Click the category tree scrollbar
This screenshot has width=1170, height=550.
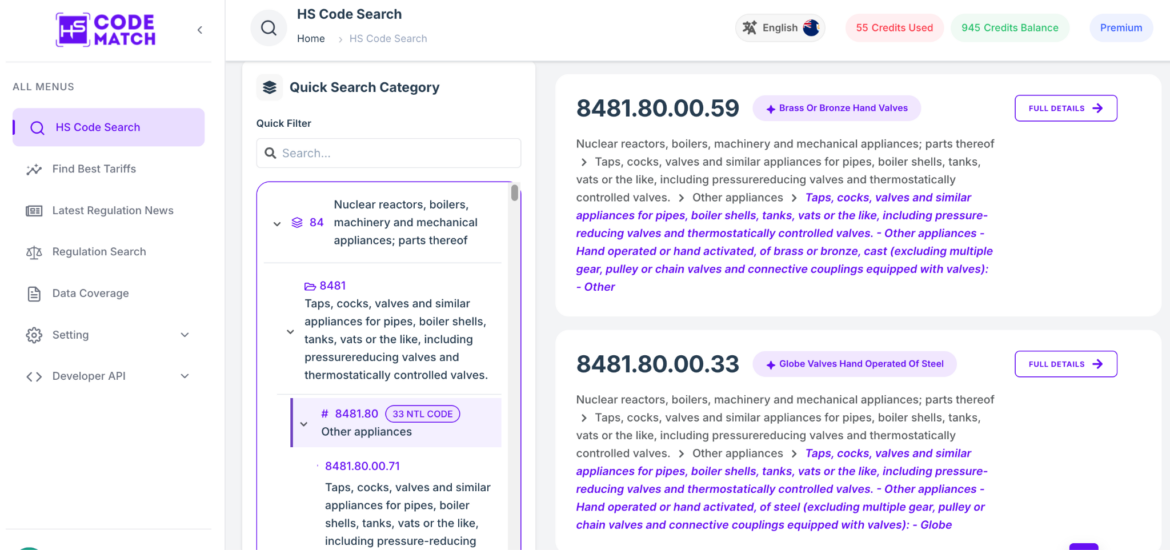515,193
